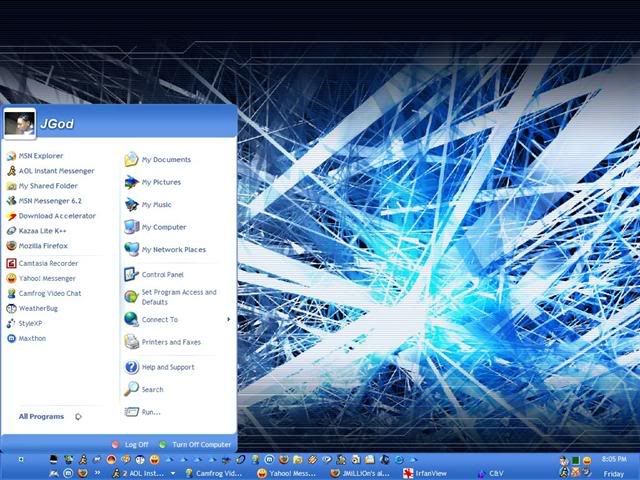
Task: Open MSN Explorer from the Start menu
Action: pyautogui.click(x=35, y=156)
